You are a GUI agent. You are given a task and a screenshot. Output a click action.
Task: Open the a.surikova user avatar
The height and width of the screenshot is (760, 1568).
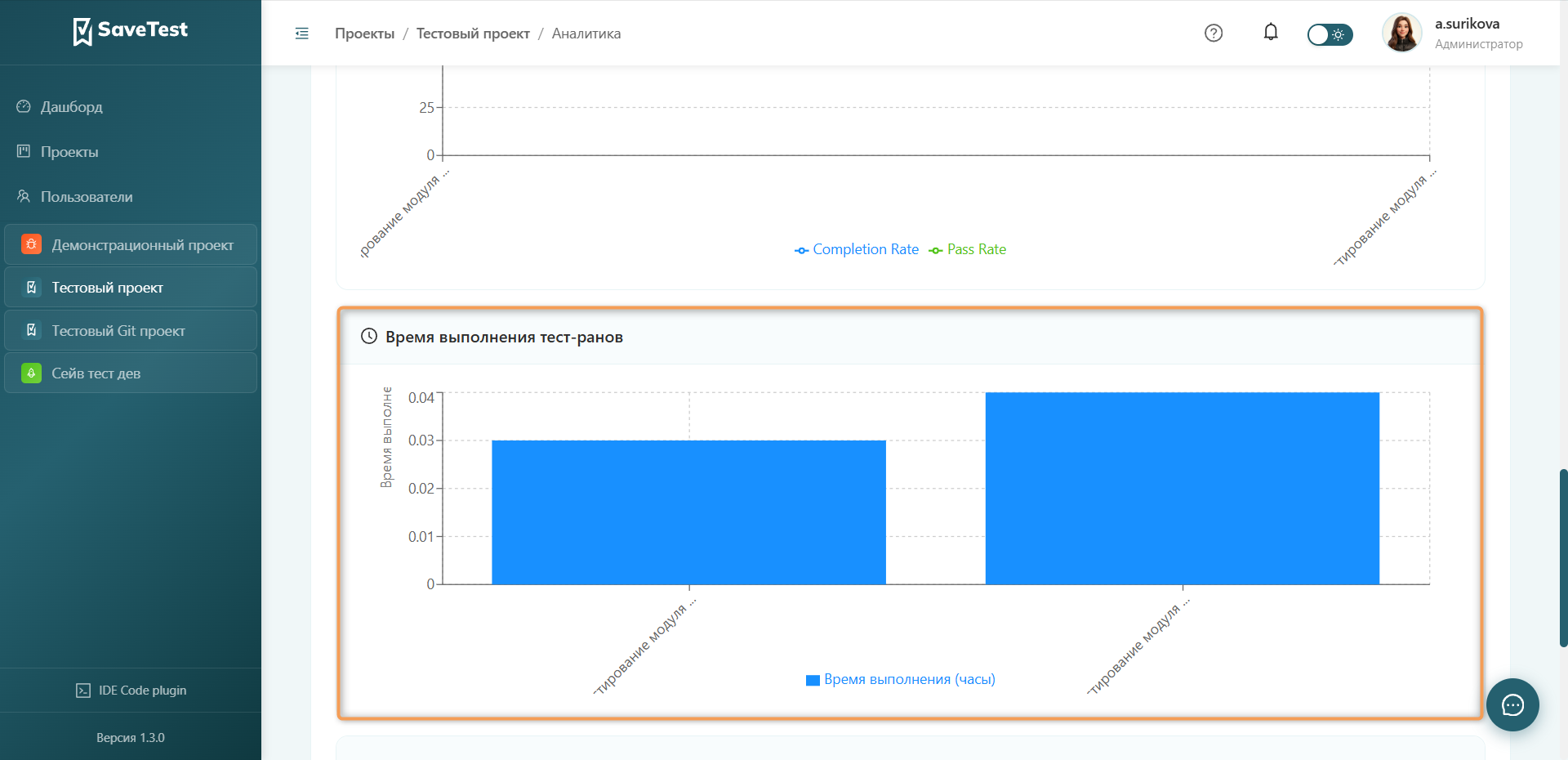1402,33
